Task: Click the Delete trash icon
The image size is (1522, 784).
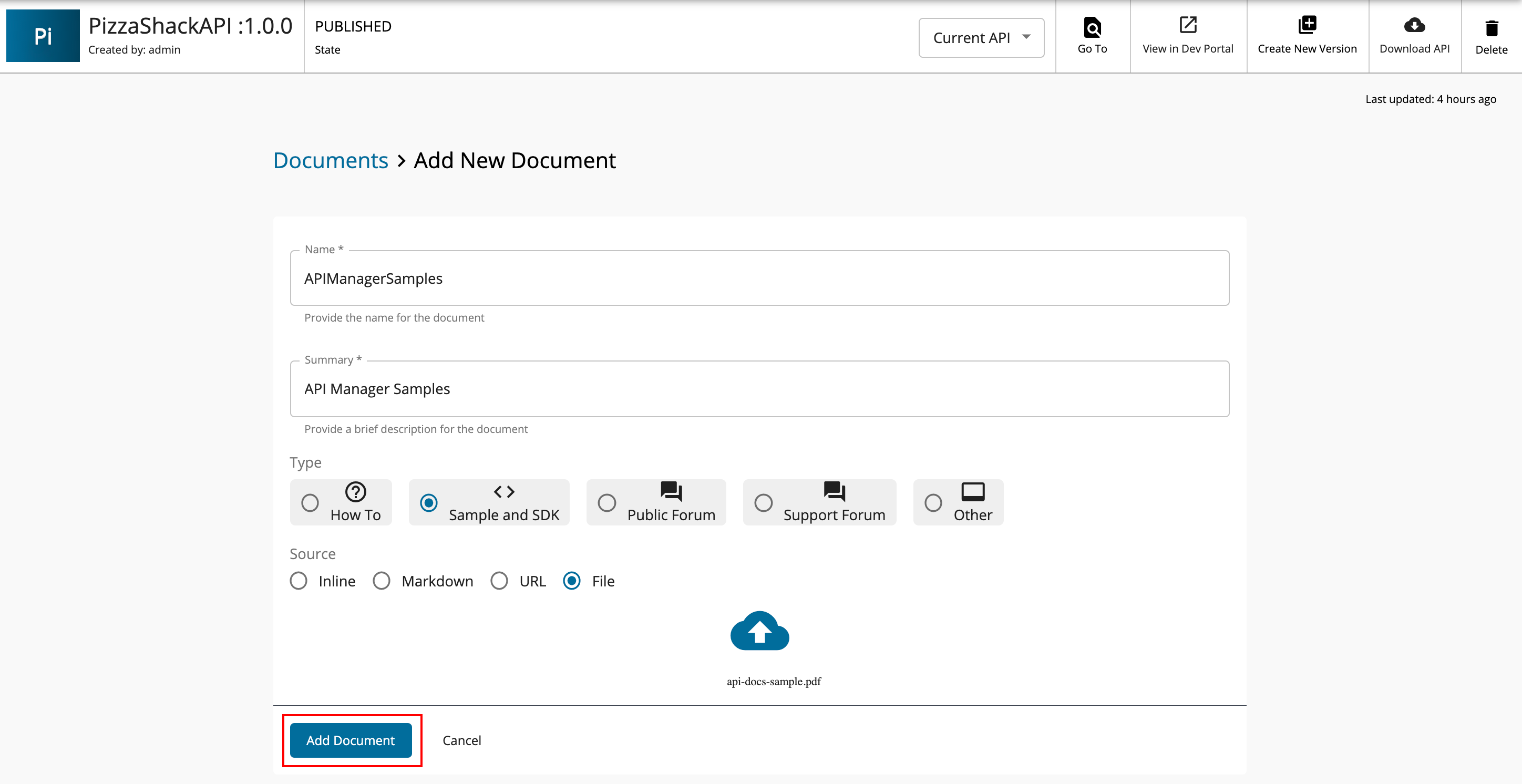Action: point(1492,28)
